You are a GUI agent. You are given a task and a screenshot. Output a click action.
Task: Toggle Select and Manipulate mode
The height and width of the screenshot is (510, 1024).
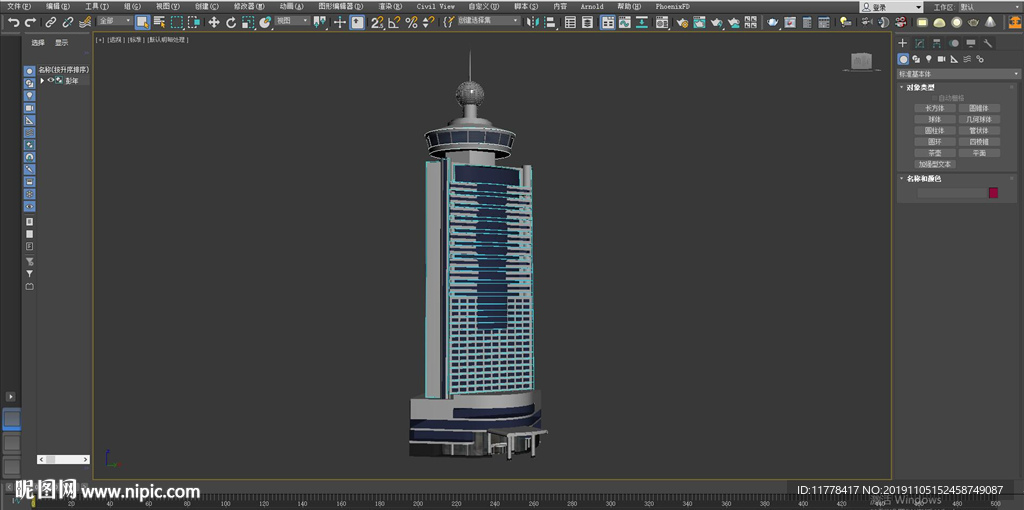[x=340, y=22]
